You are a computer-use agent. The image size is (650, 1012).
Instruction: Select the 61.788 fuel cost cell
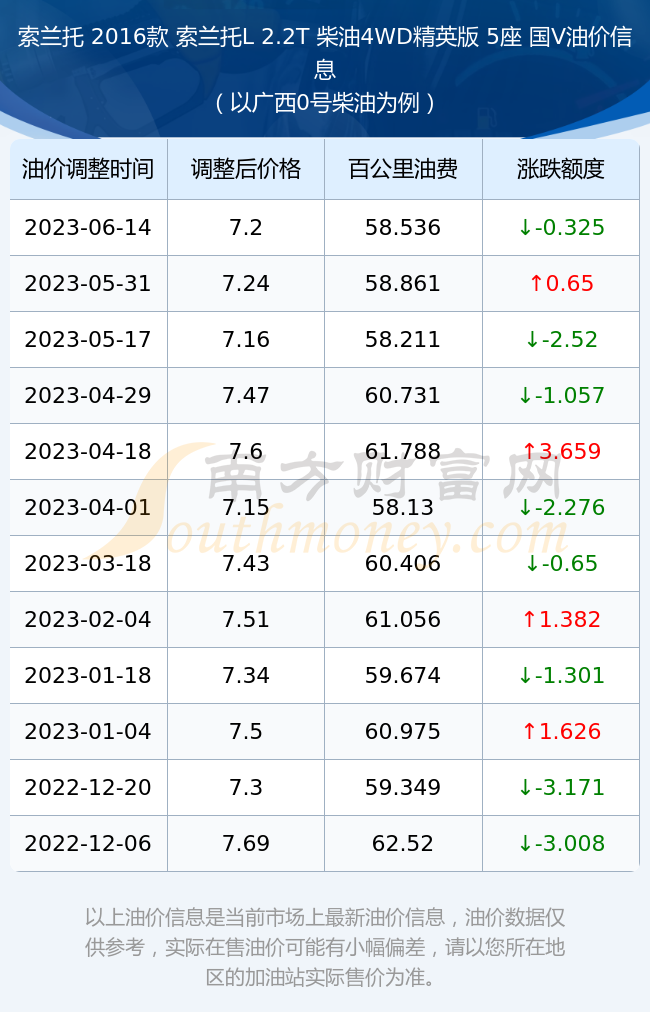403,451
